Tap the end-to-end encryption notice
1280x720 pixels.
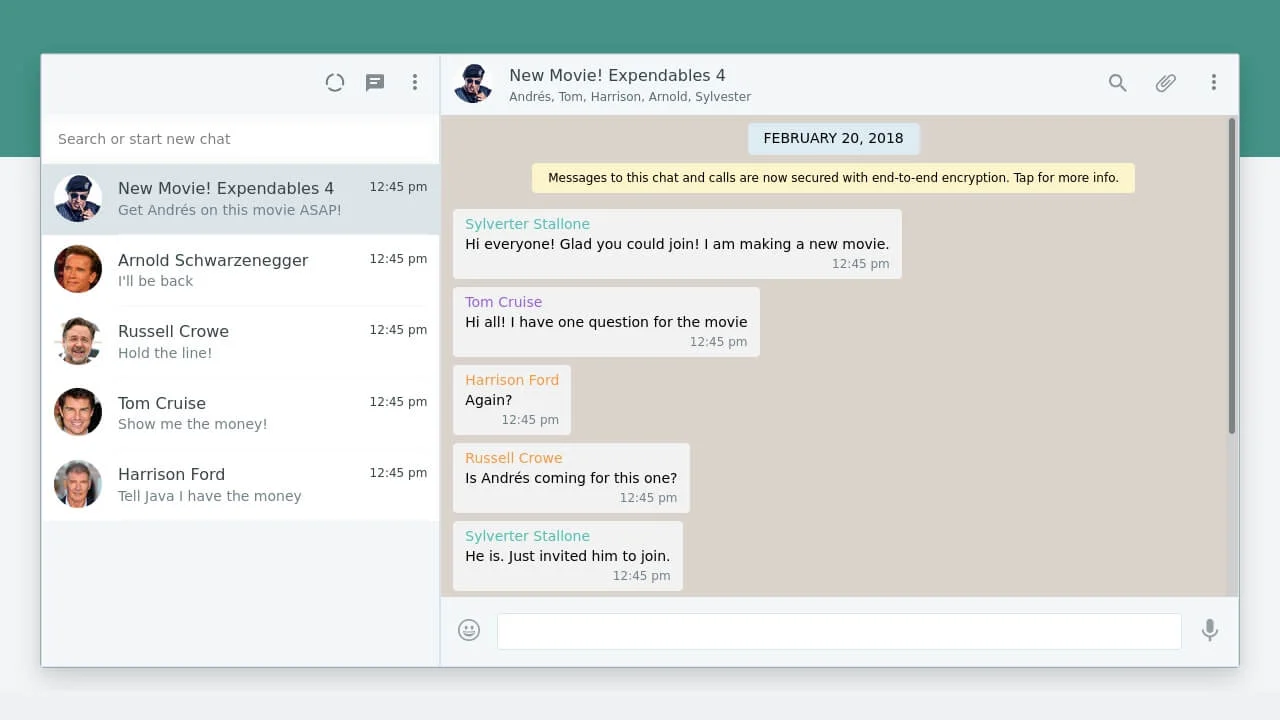tap(833, 177)
